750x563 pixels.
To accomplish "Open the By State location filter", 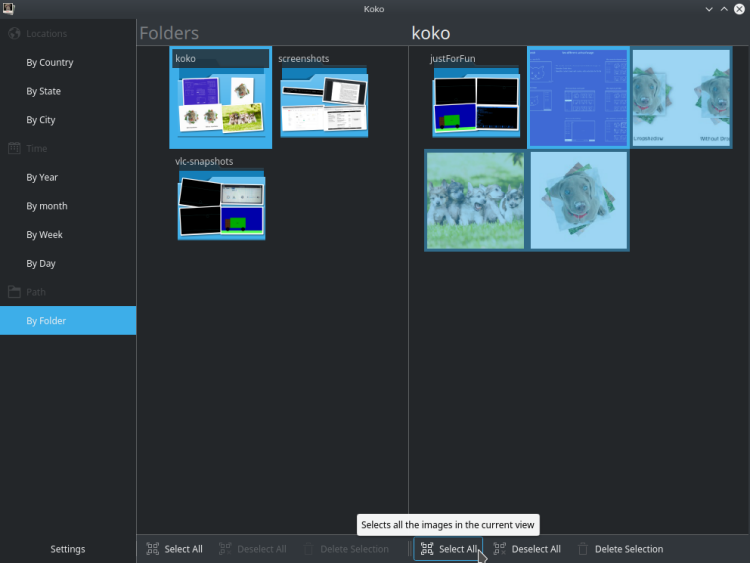I will tap(68, 91).
